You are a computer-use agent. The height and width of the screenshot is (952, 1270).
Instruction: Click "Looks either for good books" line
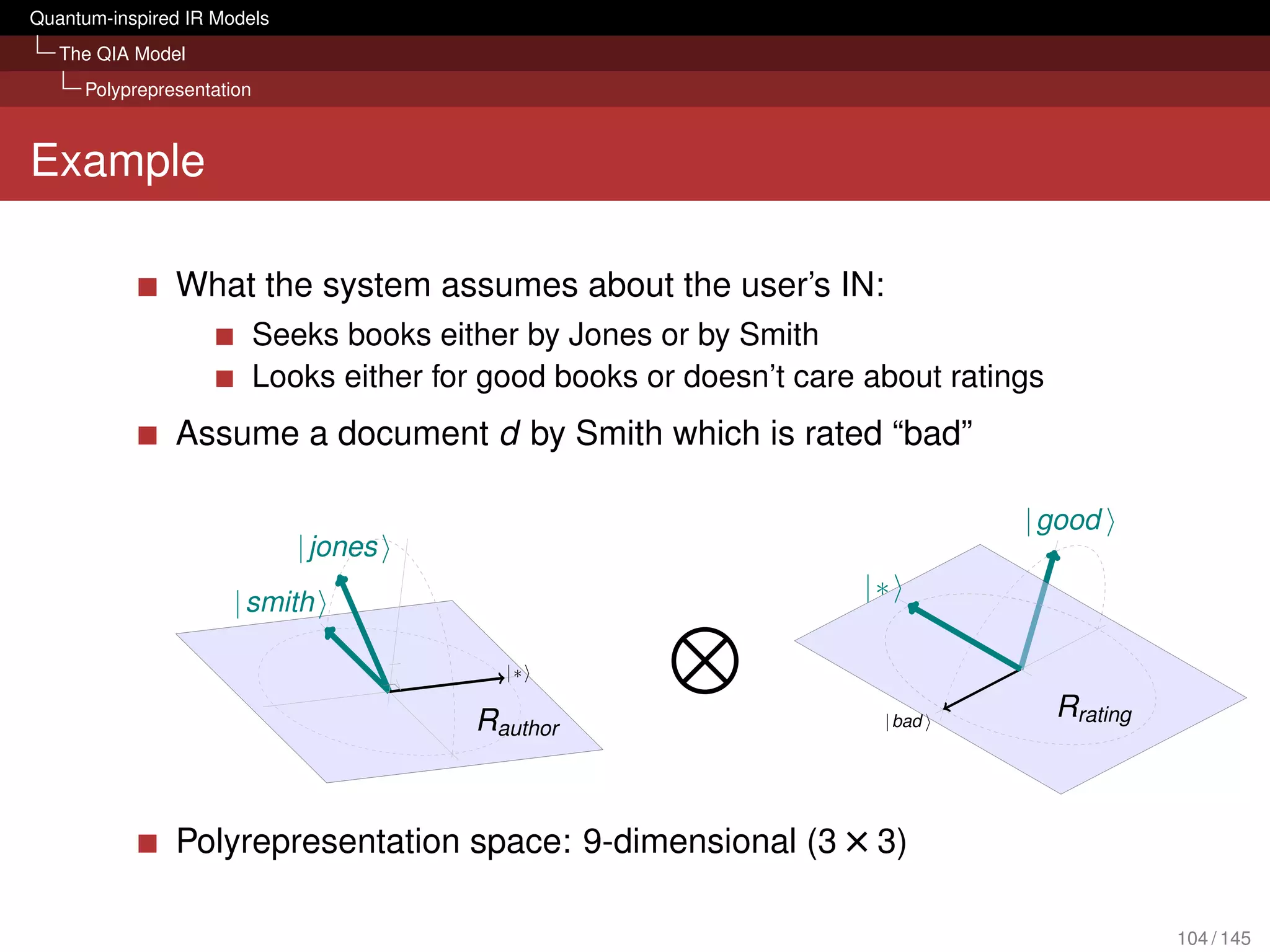(648, 377)
